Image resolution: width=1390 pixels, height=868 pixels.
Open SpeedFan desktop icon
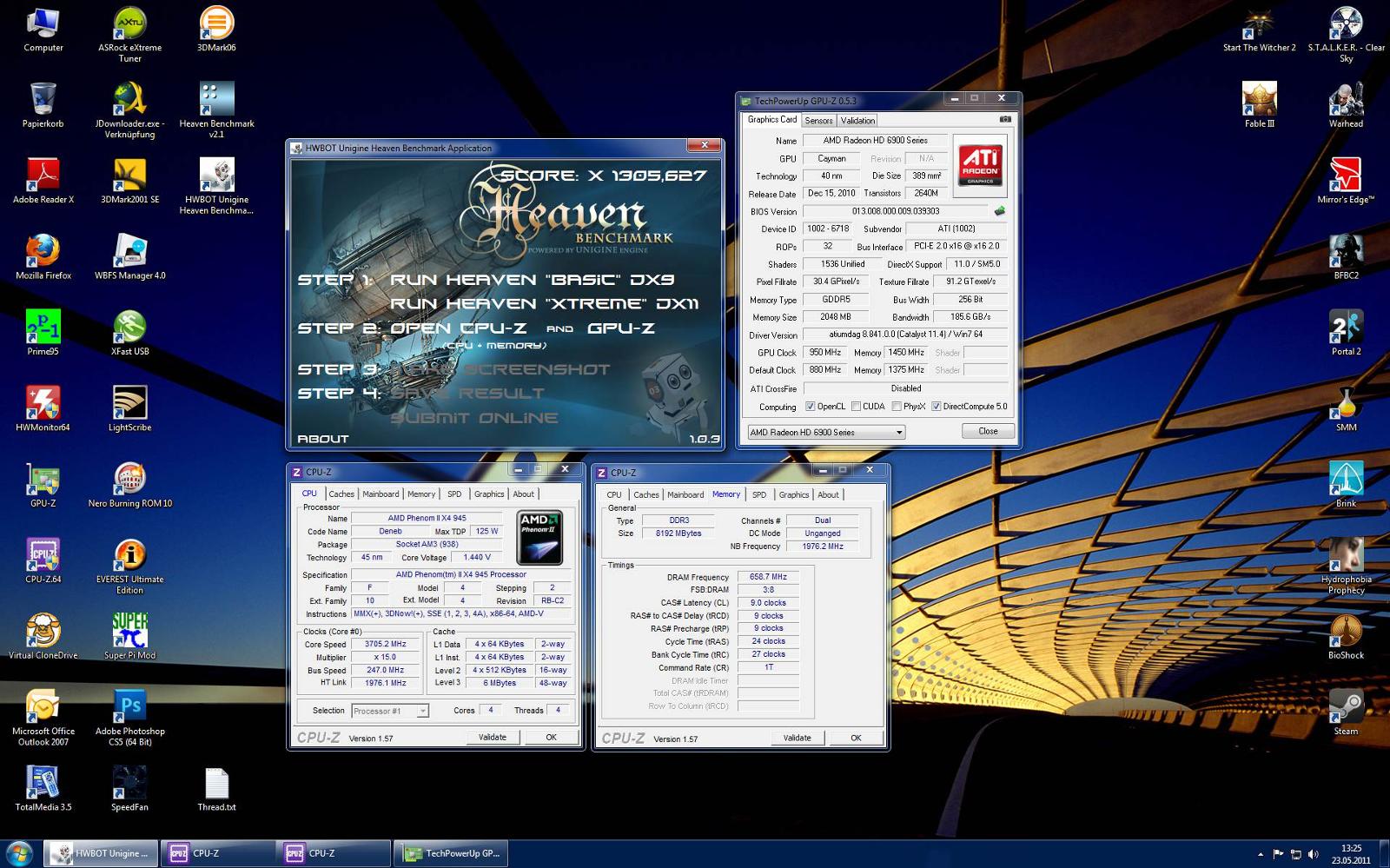[x=129, y=788]
